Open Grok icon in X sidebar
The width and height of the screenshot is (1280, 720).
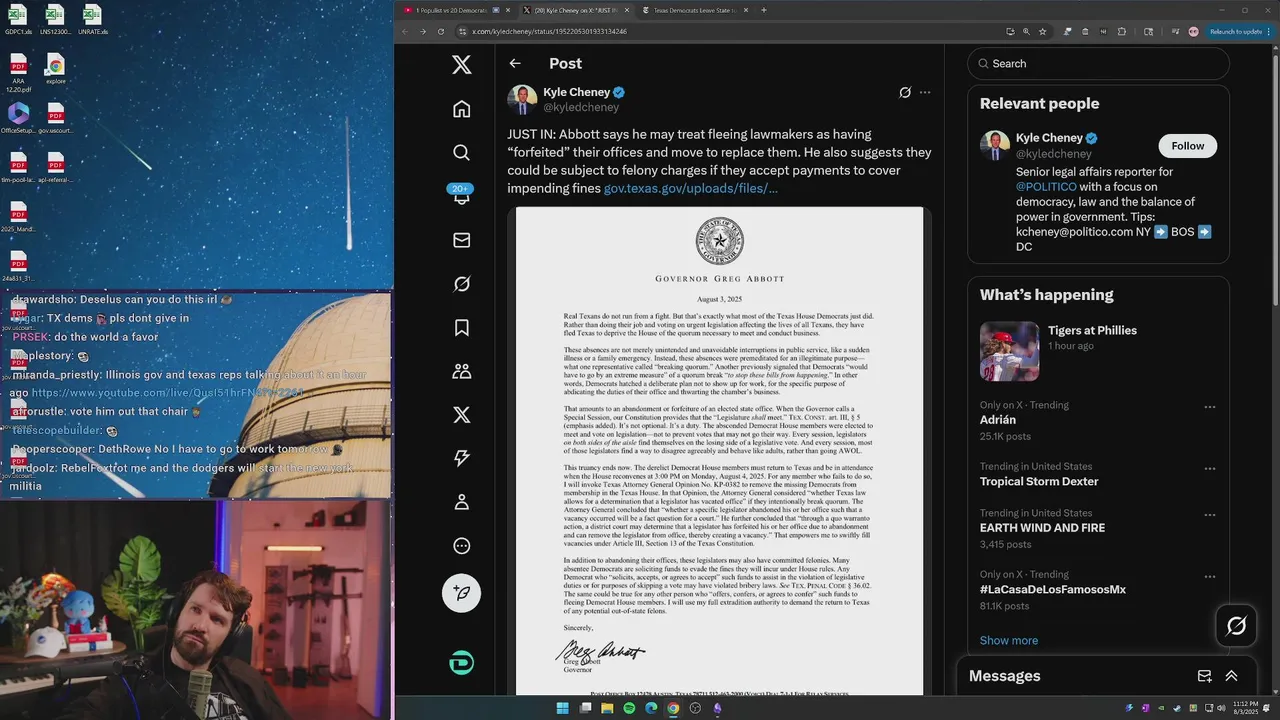click(x=461, y=284)
